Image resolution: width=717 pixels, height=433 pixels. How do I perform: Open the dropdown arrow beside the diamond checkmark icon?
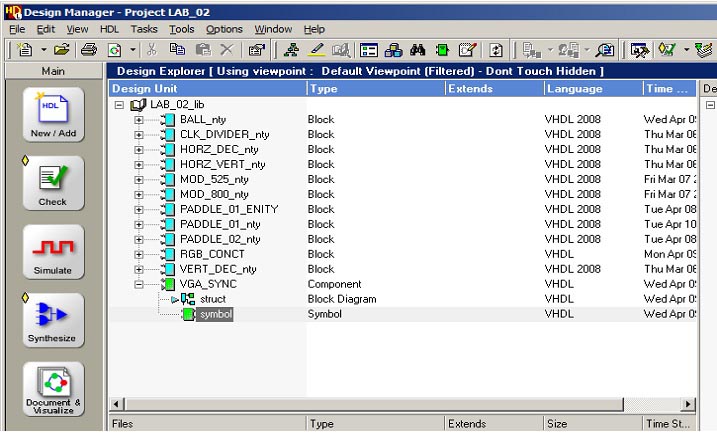(686, 49)
